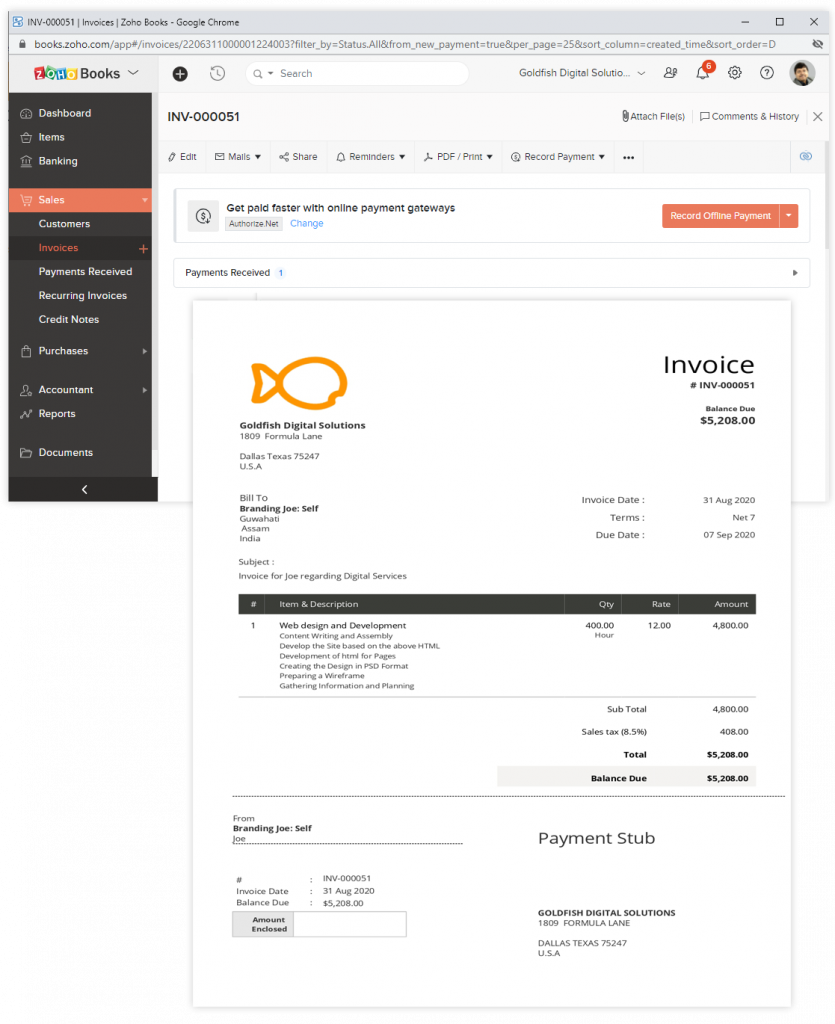Open the Mails dropdown
This screenshot has width=835, height=1024.
coord(238,157)
